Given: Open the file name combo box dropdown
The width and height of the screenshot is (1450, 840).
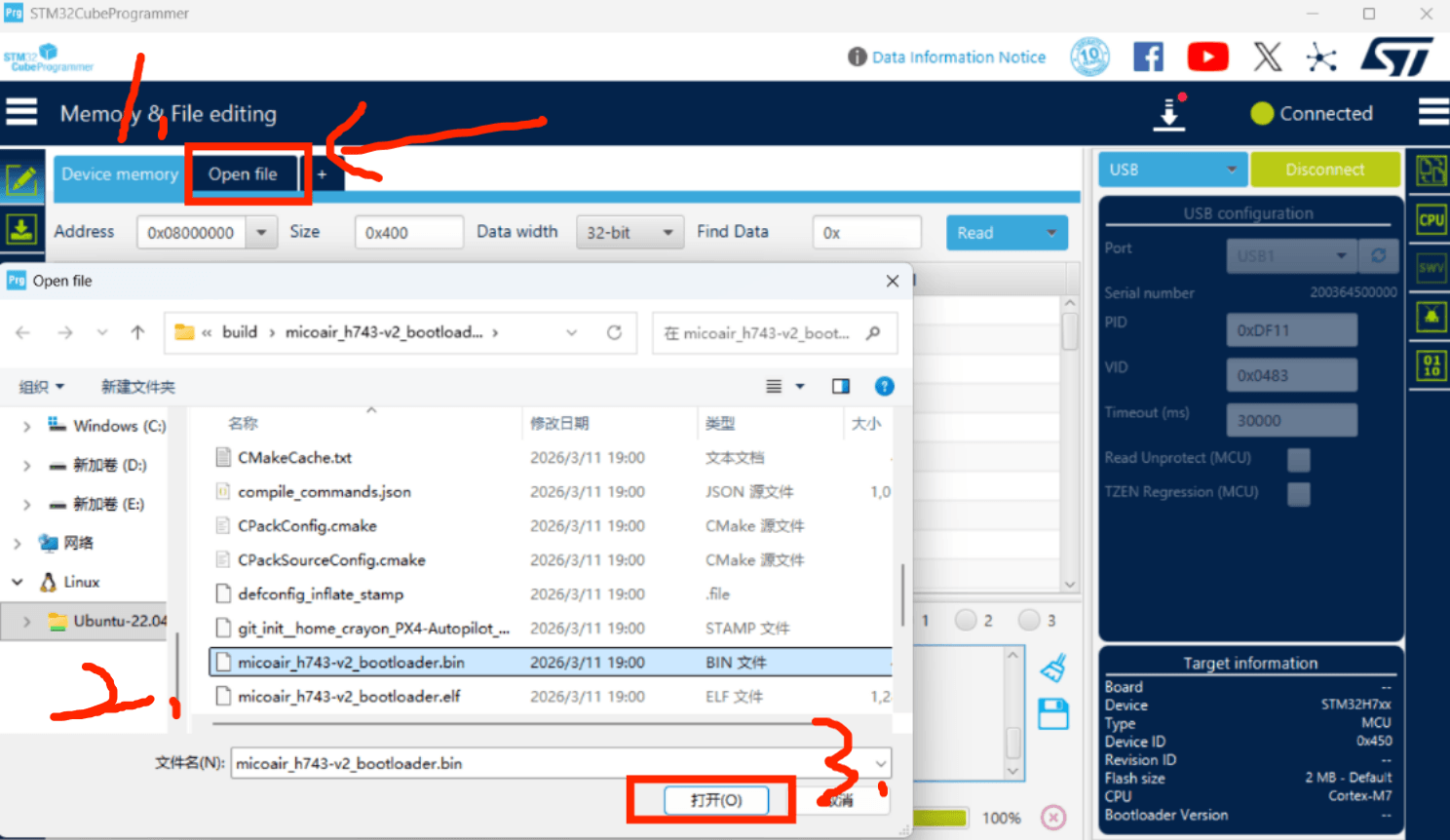Looking at the screenshot, I should tap(880, 763).
